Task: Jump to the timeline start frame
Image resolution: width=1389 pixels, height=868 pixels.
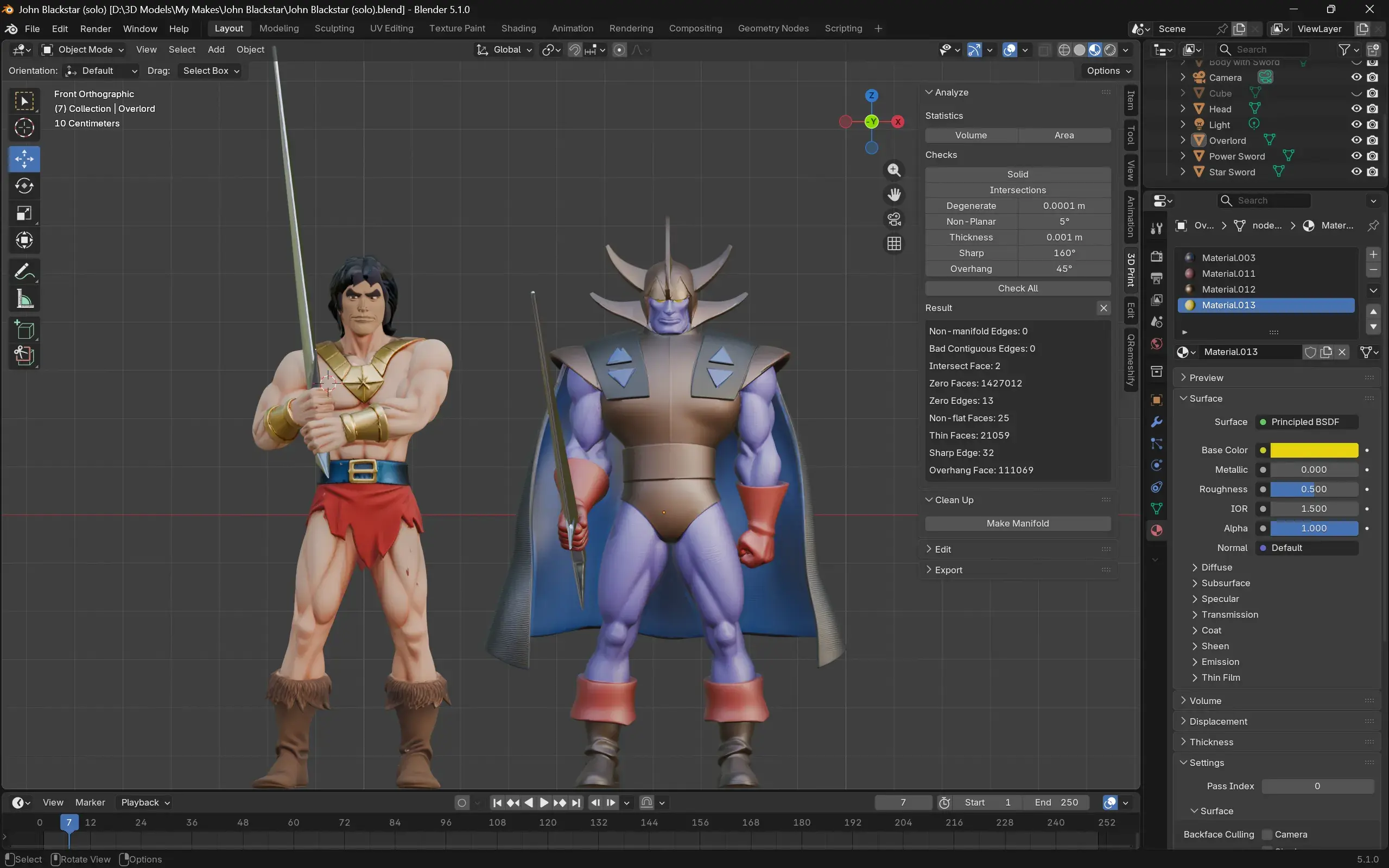Action: point(497,802)
